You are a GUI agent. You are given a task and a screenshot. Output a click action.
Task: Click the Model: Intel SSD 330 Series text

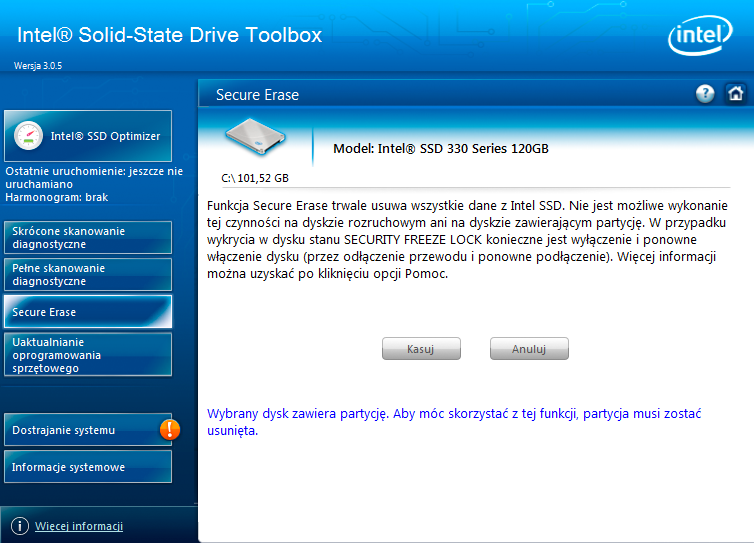(441, 149)
